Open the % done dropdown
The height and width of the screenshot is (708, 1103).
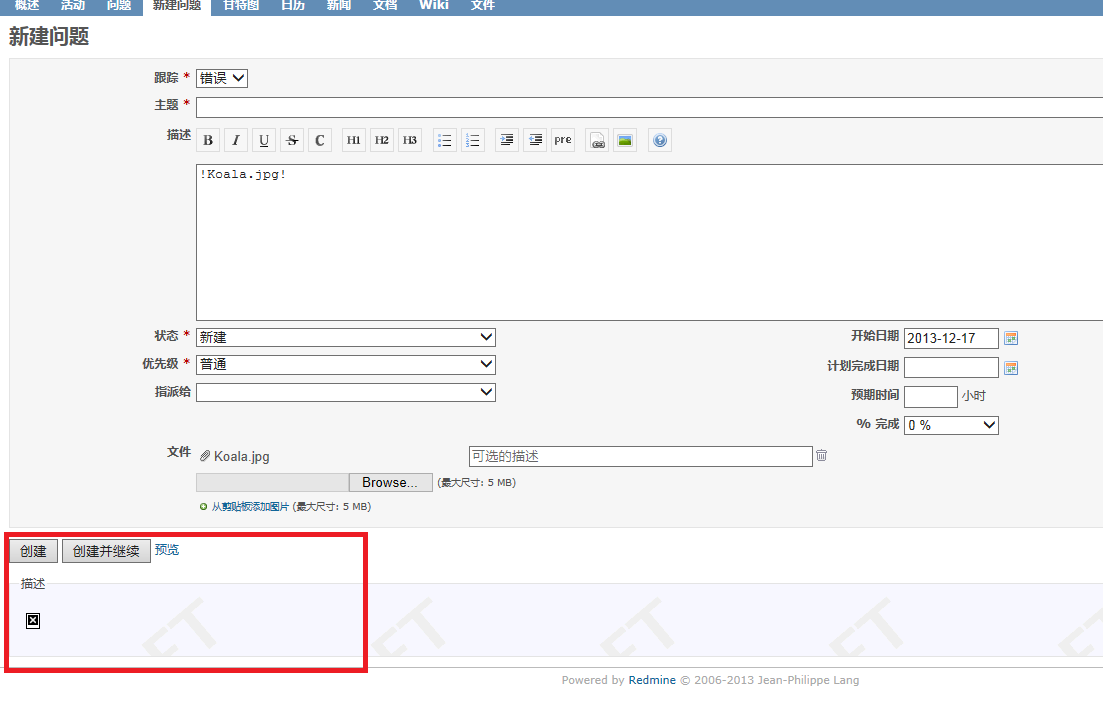(x=951, y=425)
